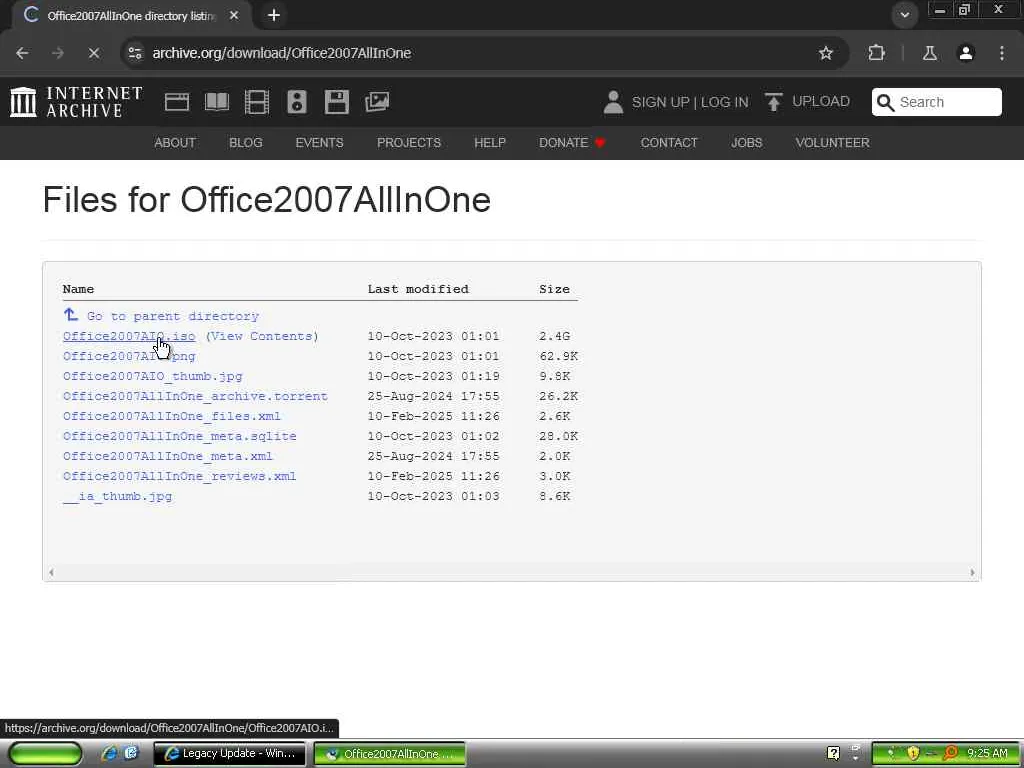
Task: Open the JOBS menu item
Action: click(746, 142)
